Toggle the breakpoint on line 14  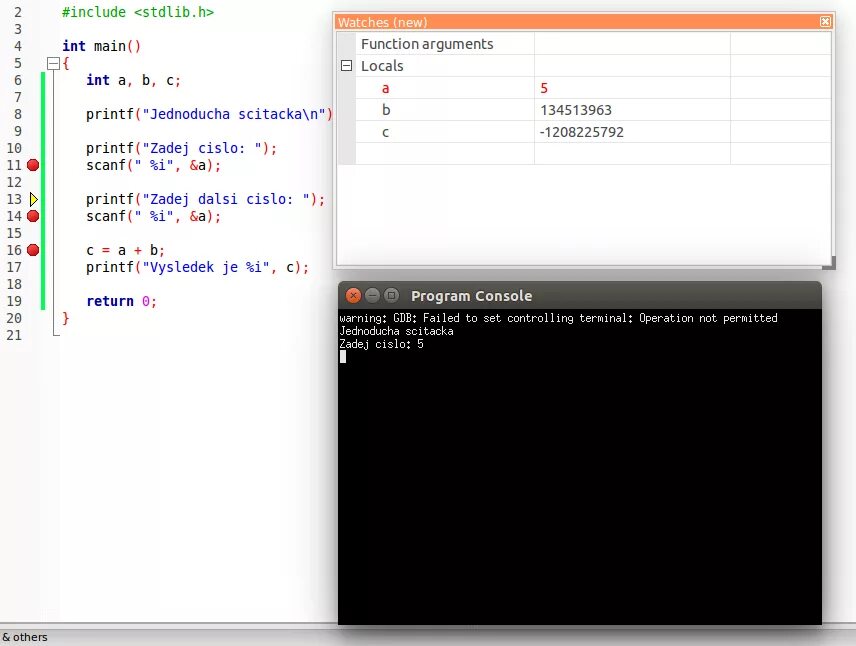(31, 216)
